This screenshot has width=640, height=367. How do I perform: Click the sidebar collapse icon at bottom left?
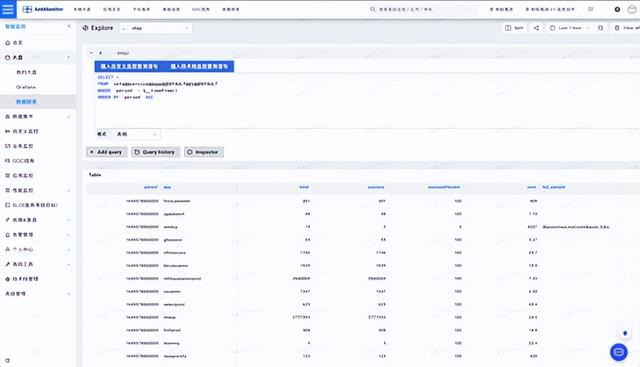[x=7, y=360]
